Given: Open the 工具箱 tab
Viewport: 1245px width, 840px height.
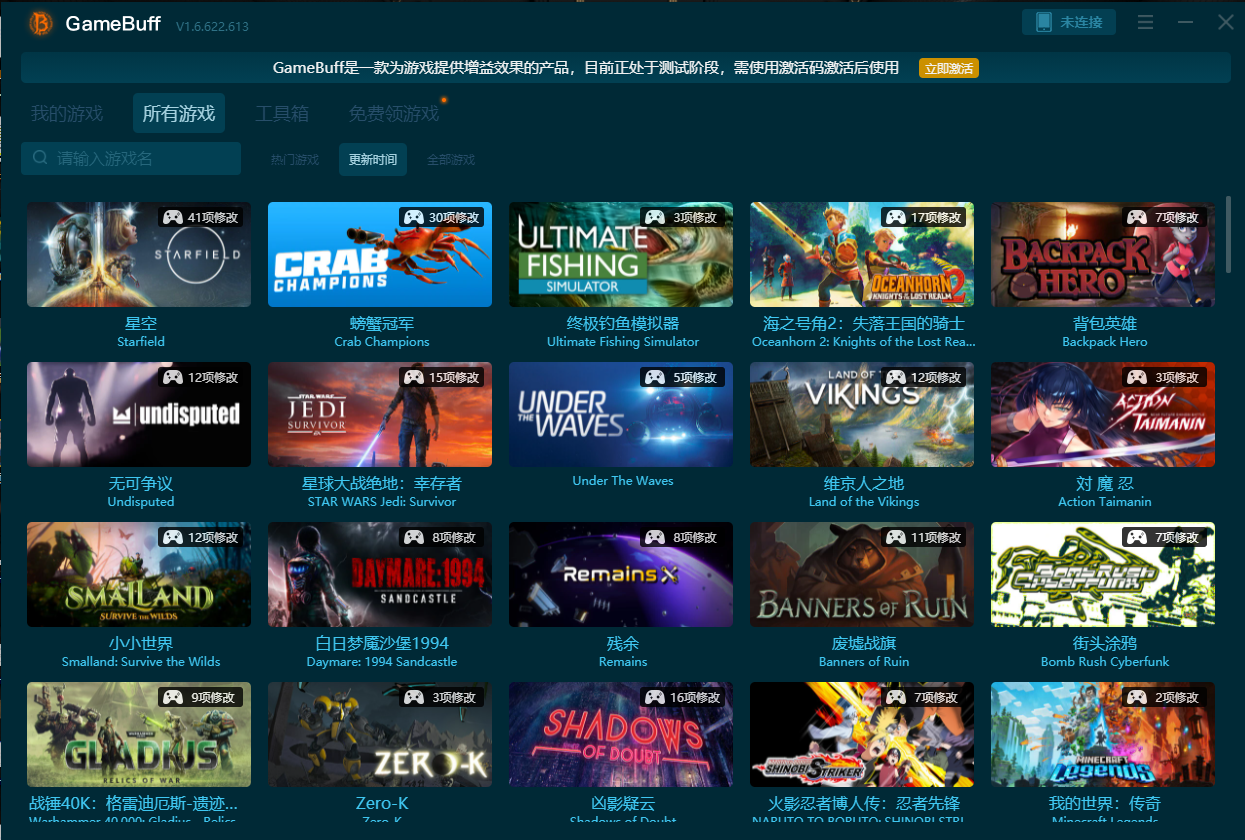Looking at the screenshot, I should click(x=282, y=114).
